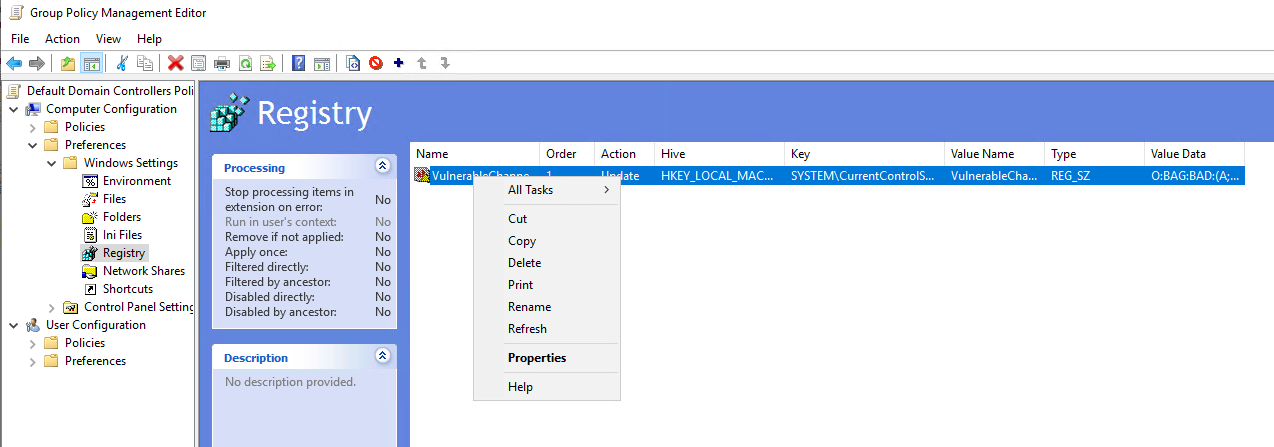Click the Move Up arrow icon

click(x=422, y=63)
